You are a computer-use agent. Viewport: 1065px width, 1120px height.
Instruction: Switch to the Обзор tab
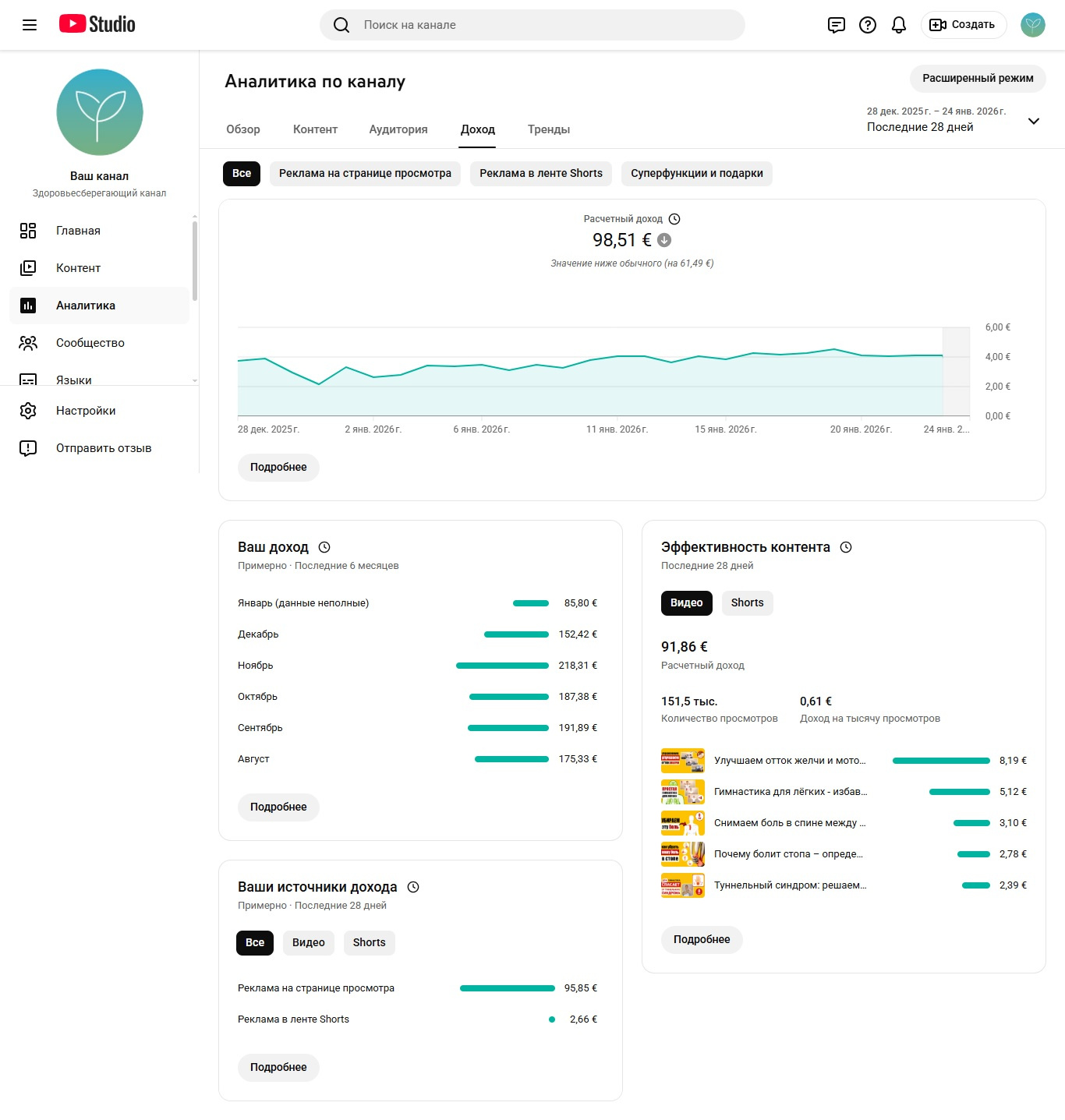(243, 129)
